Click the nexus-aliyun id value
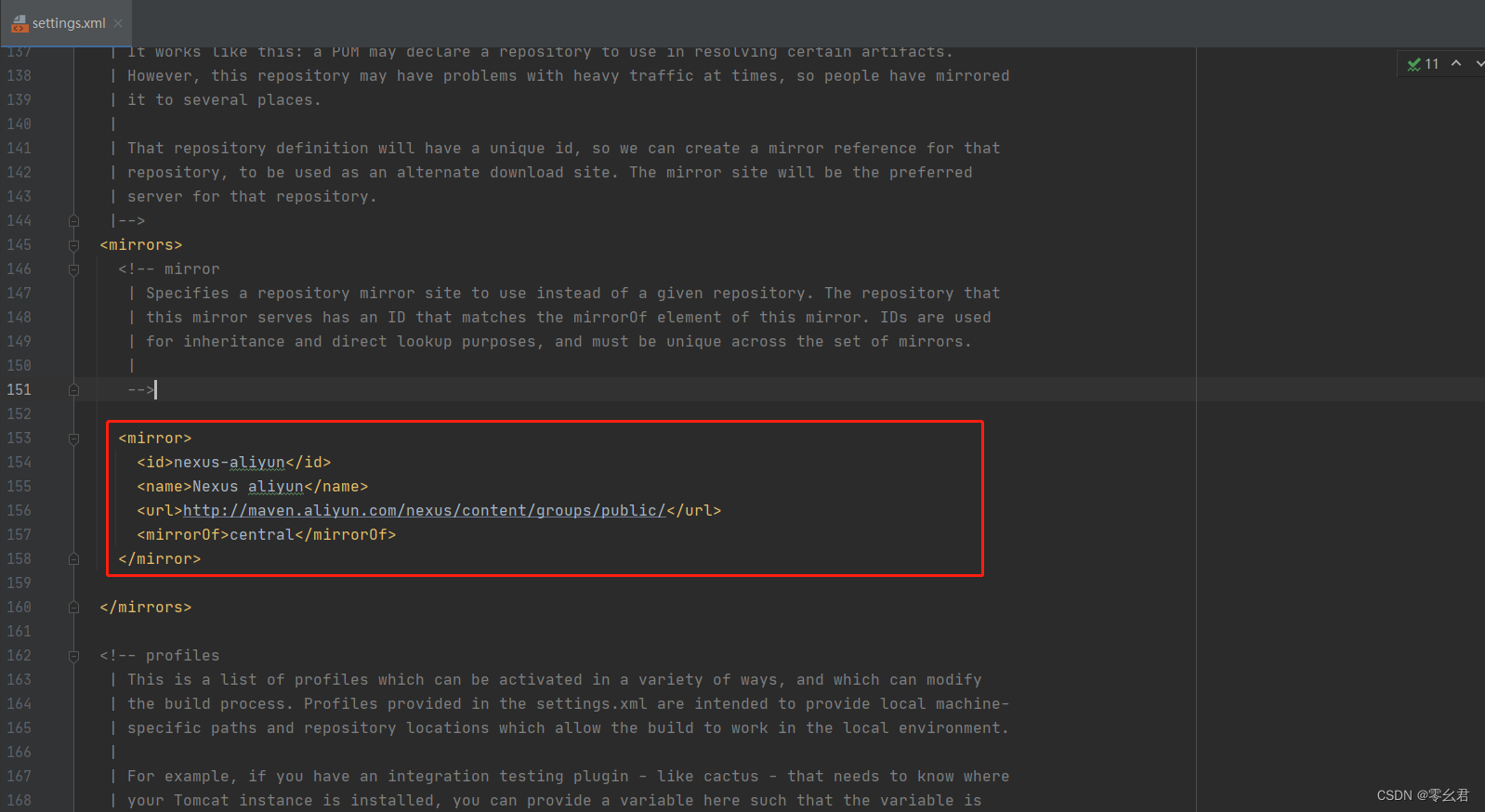This screenshot has width=1485, height=812. click(230, 463)
